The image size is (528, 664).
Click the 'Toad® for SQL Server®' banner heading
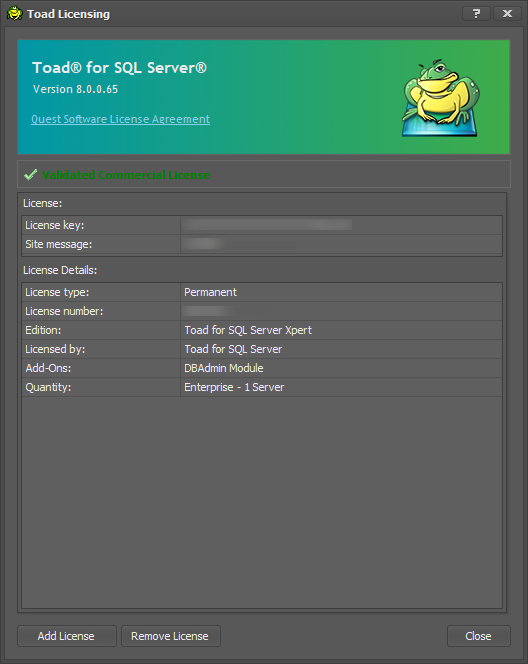pyautogui.click(x=119, y=68)
